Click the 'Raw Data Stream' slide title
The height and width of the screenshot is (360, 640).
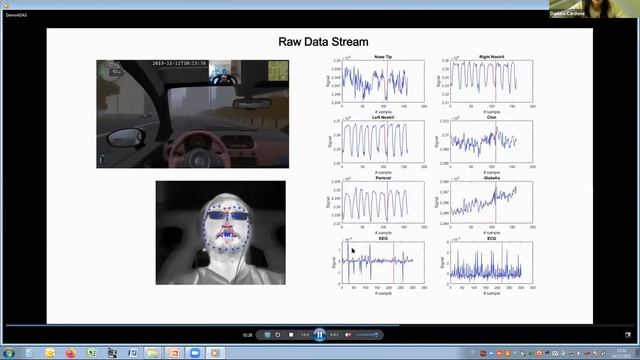coord(323,42)
